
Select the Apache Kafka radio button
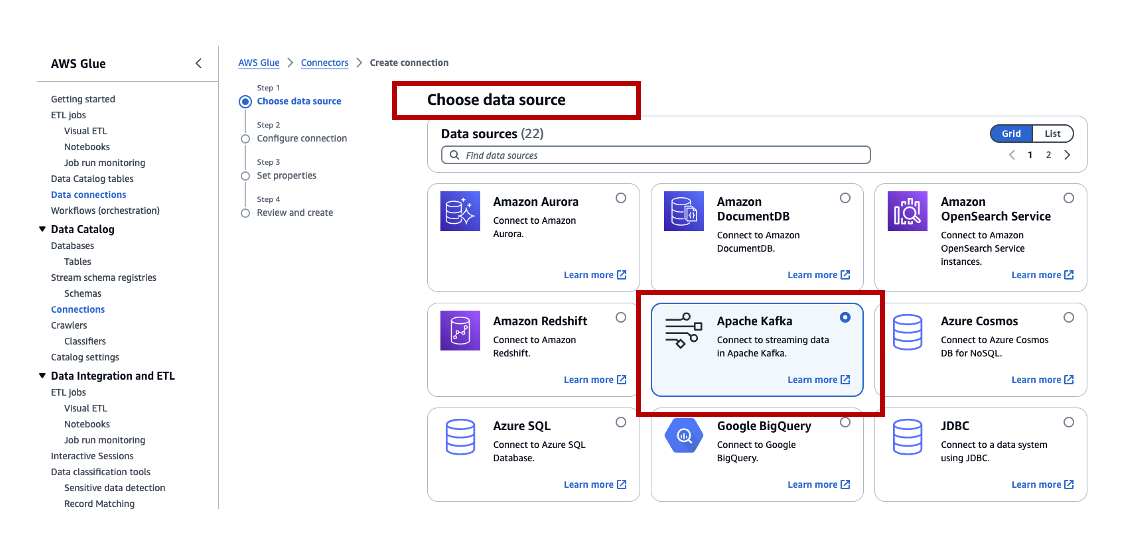845,318
